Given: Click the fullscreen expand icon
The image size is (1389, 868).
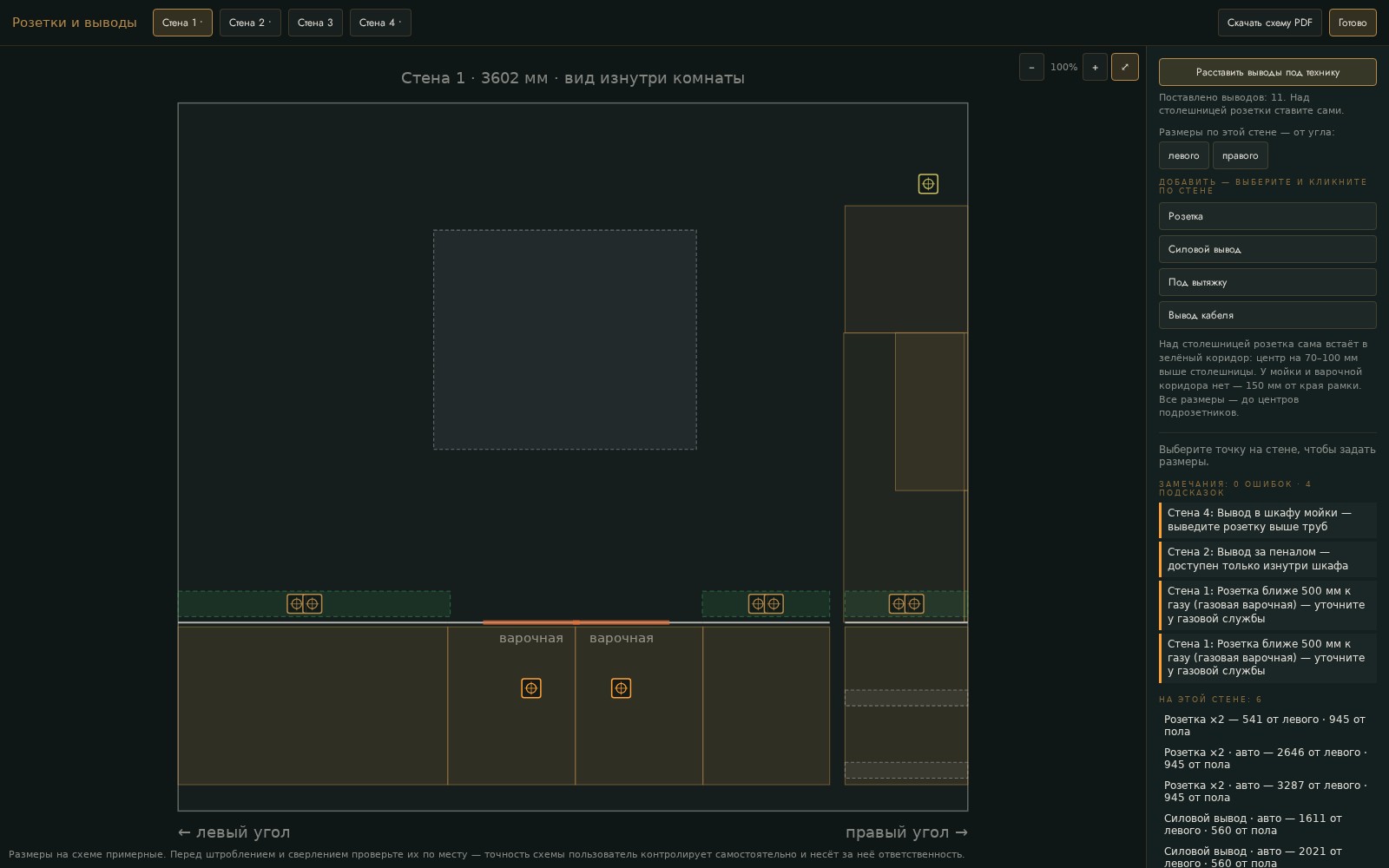Looking at the screenshot, I should point(1124,67).
